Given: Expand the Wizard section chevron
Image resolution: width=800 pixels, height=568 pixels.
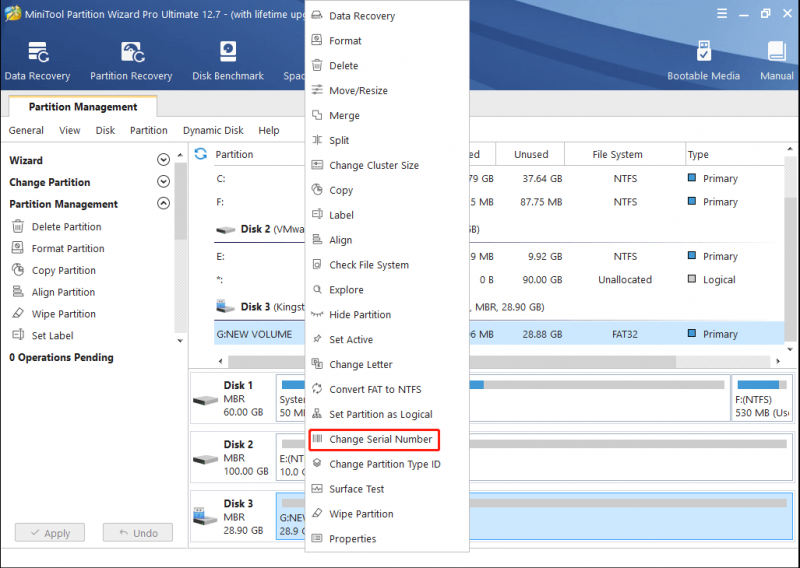Looking at the screenshot, I should pyautogui.click(x=163, y=160).
